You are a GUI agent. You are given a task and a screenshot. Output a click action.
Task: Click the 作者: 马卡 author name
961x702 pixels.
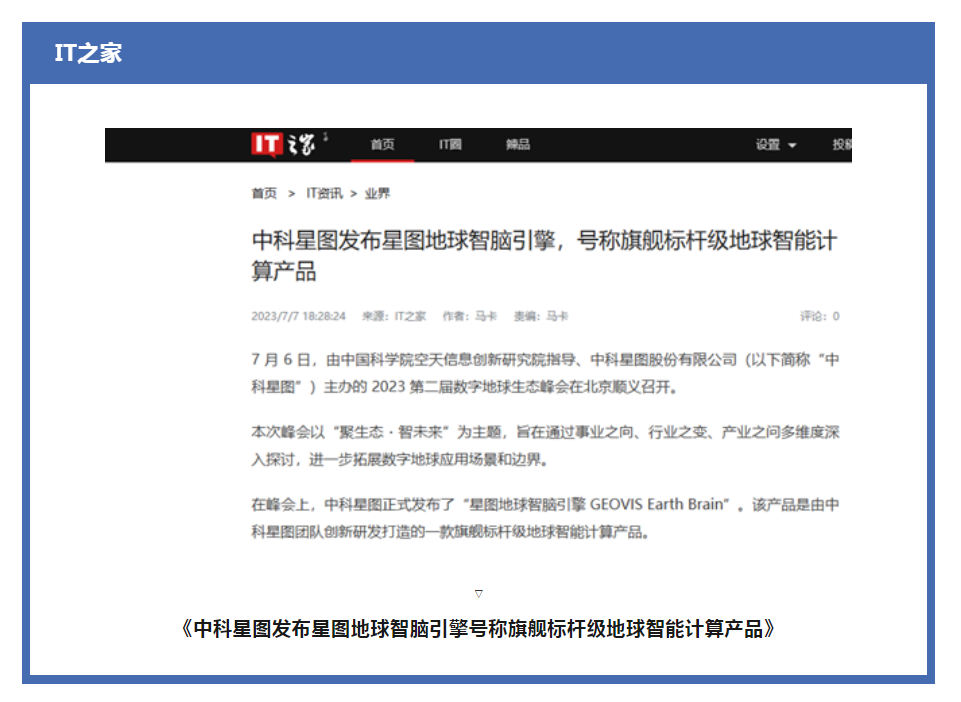point(469,316)
